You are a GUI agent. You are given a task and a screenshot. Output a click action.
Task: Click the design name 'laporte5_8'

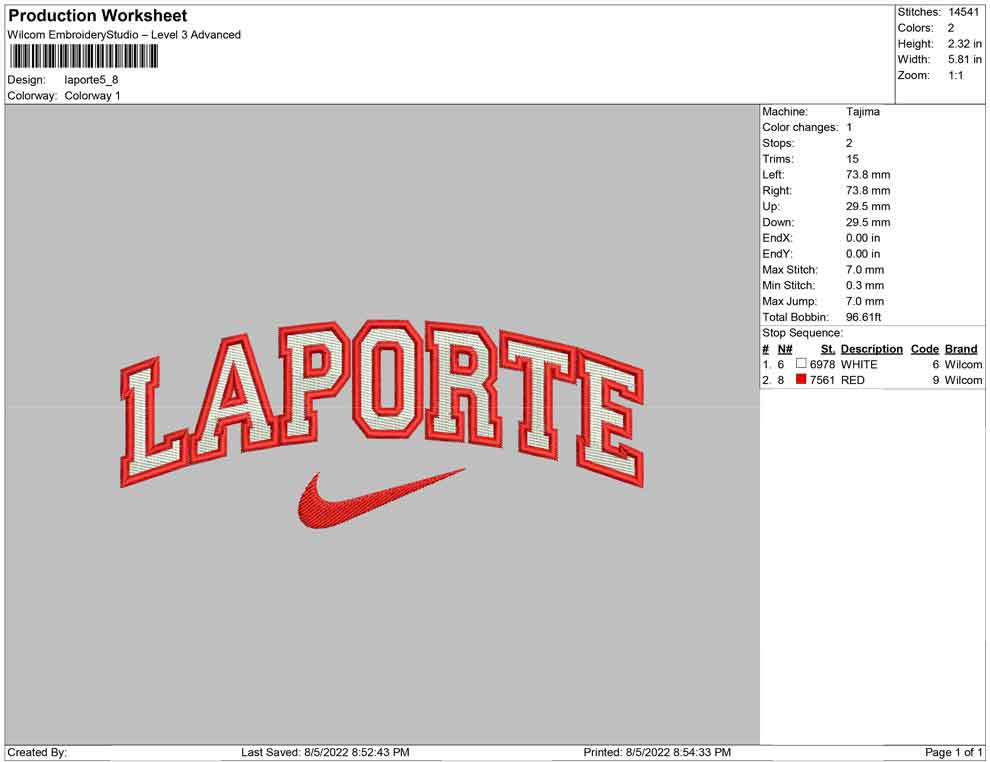click(x=92, y=80)
